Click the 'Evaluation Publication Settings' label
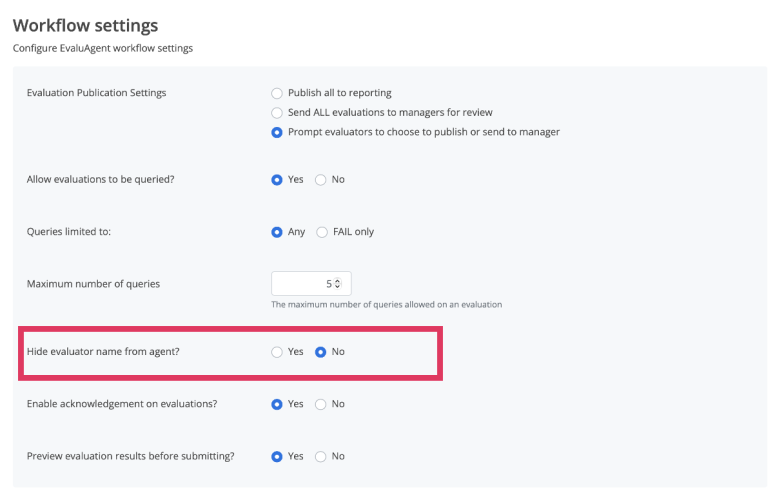The image size is (784, 500). coord(96,93)
